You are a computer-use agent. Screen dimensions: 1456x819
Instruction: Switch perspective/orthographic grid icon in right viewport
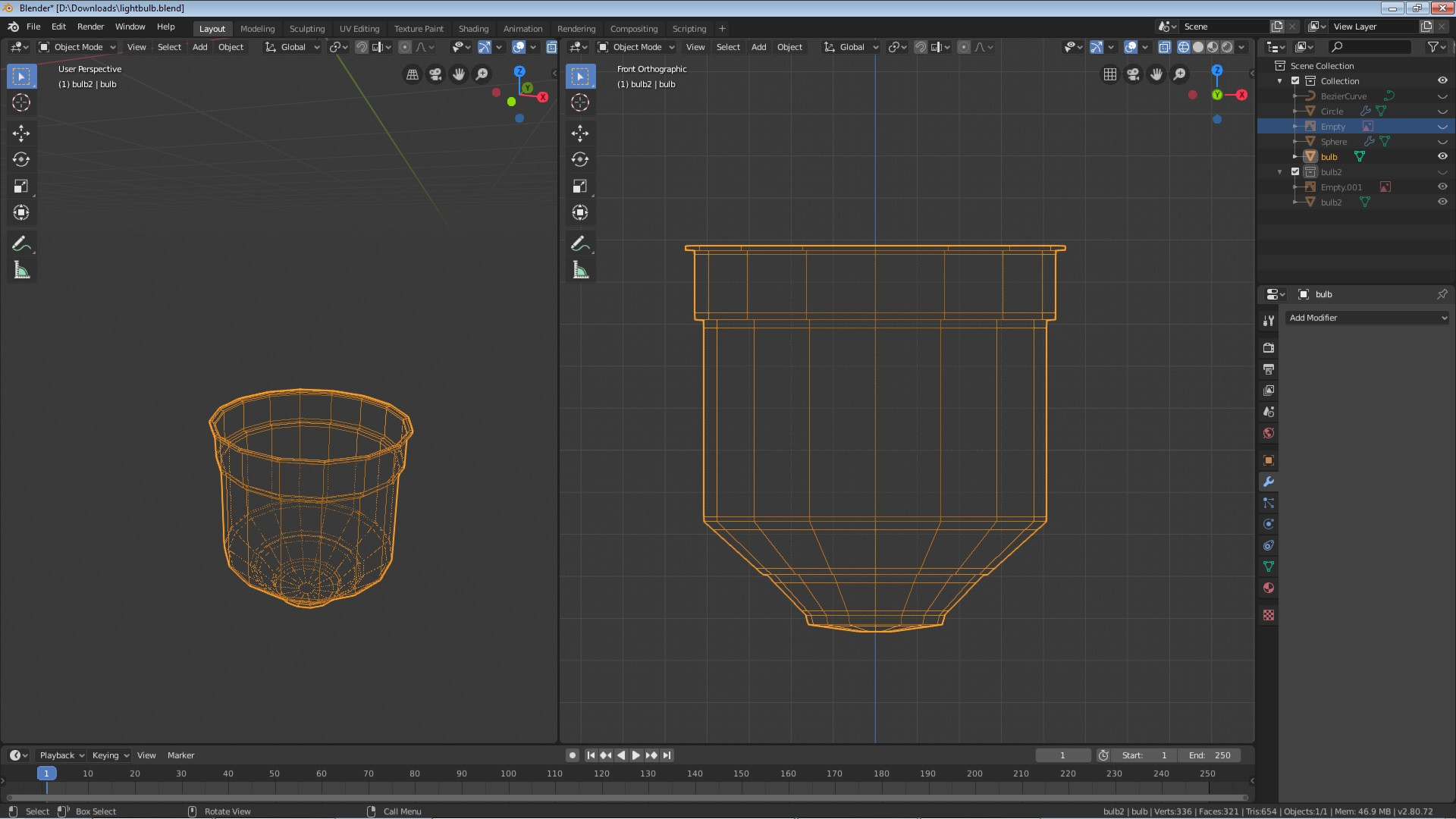point(1110,74)
